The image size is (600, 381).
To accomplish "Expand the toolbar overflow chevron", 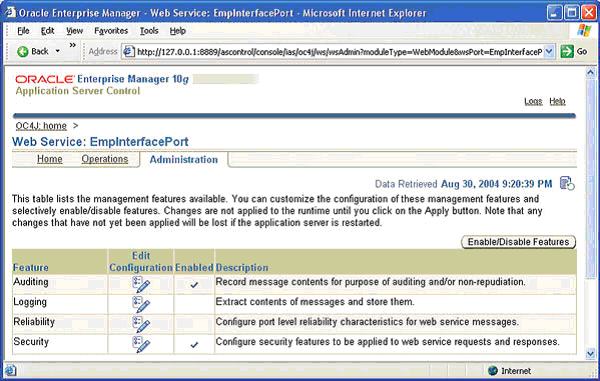I will (72, 45).
